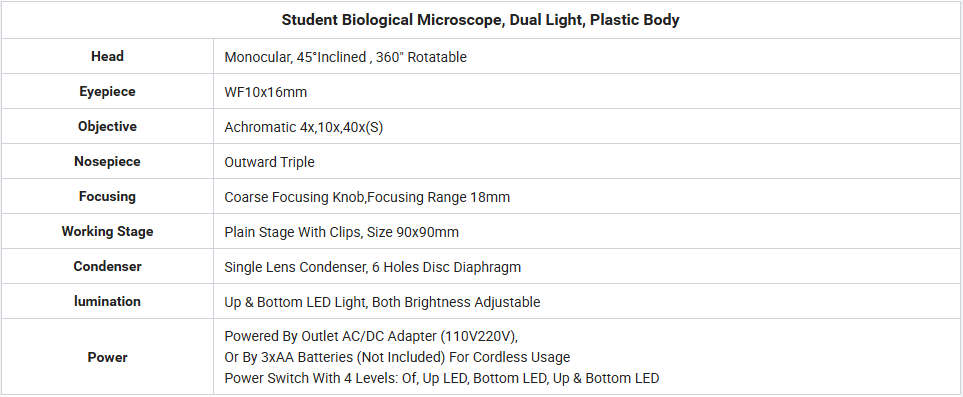Select the Objective row label
Screen dimensions: 963x397
coord(107,126)
